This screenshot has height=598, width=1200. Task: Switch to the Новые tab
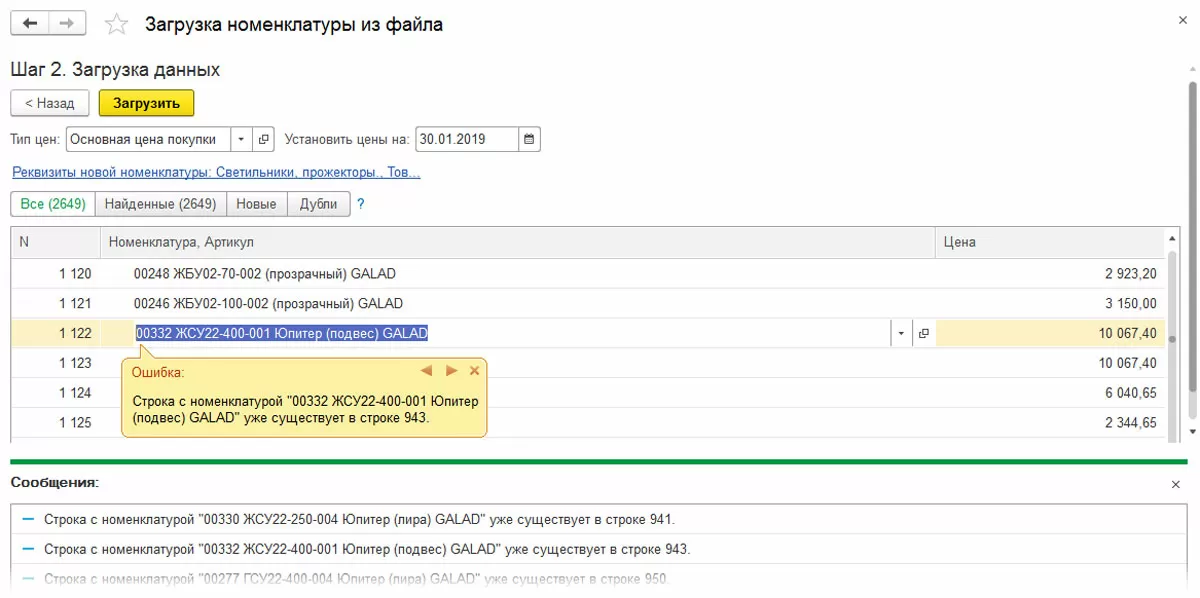point(257,204)
